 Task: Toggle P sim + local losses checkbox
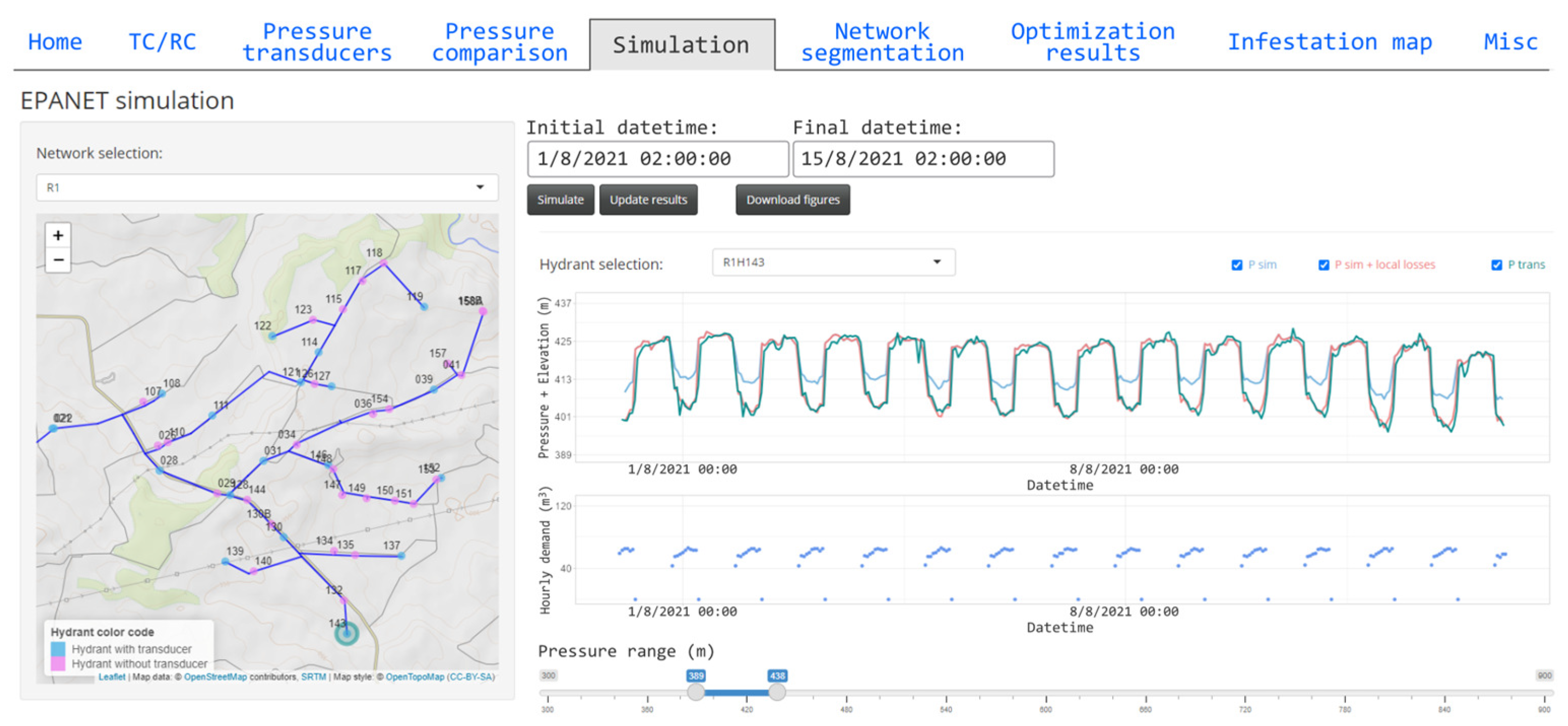point(1323,265)
